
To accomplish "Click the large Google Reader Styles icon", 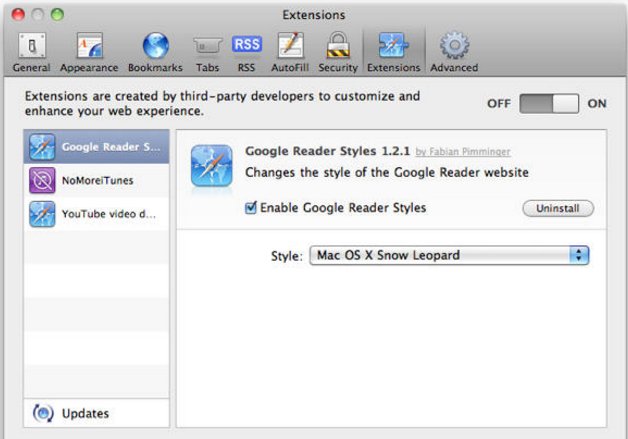I will [211, 165].
